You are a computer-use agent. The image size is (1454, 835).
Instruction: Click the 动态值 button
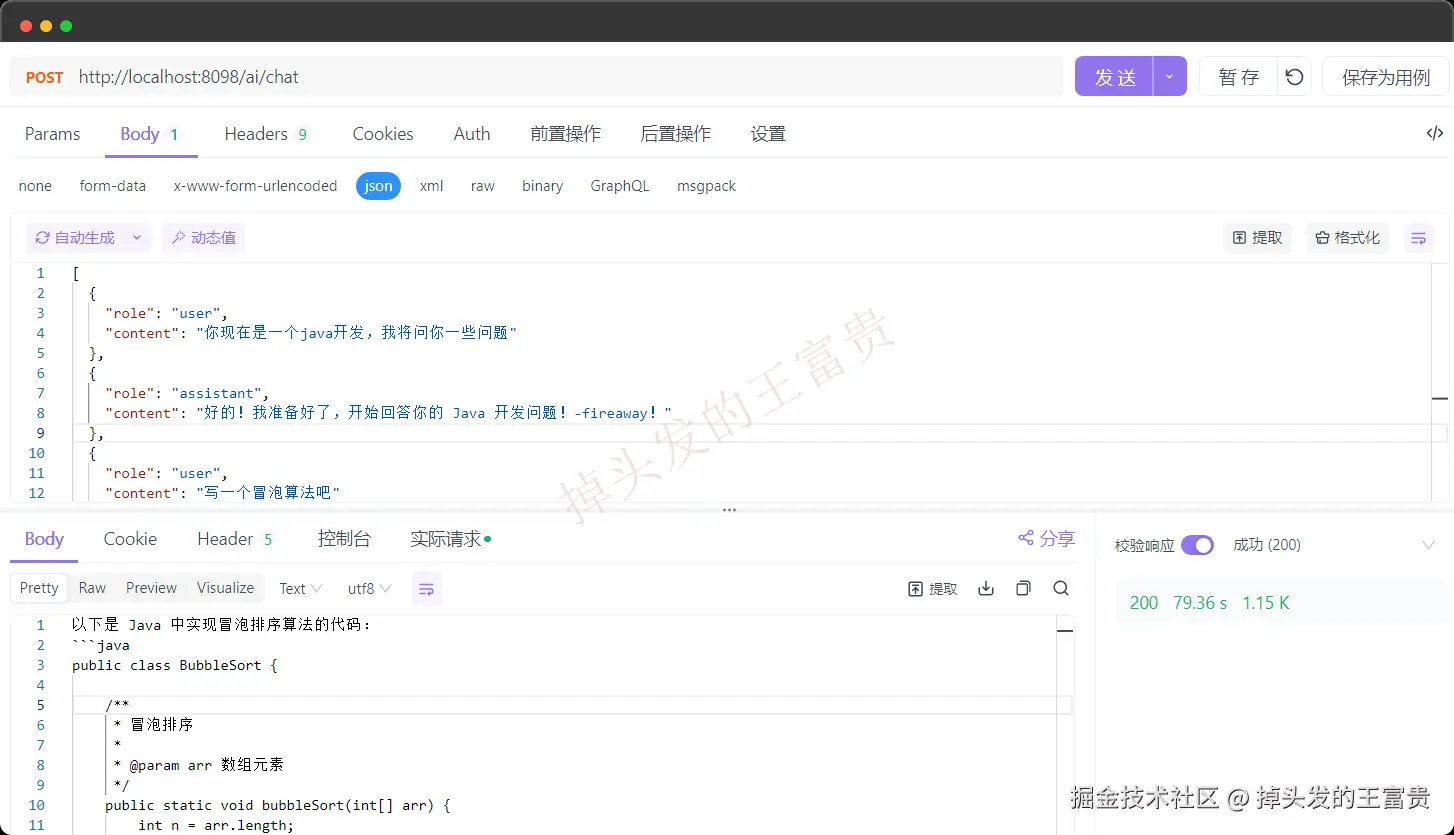[204, 238]
